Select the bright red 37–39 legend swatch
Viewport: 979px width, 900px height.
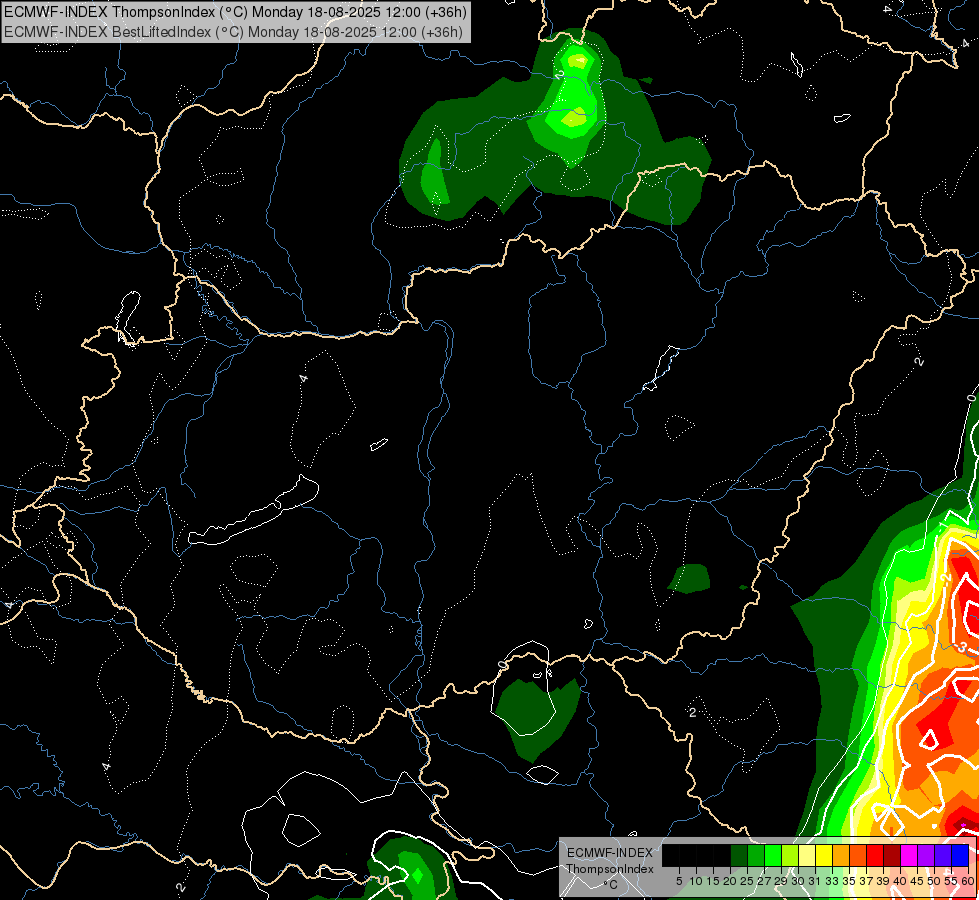[875, 855]
